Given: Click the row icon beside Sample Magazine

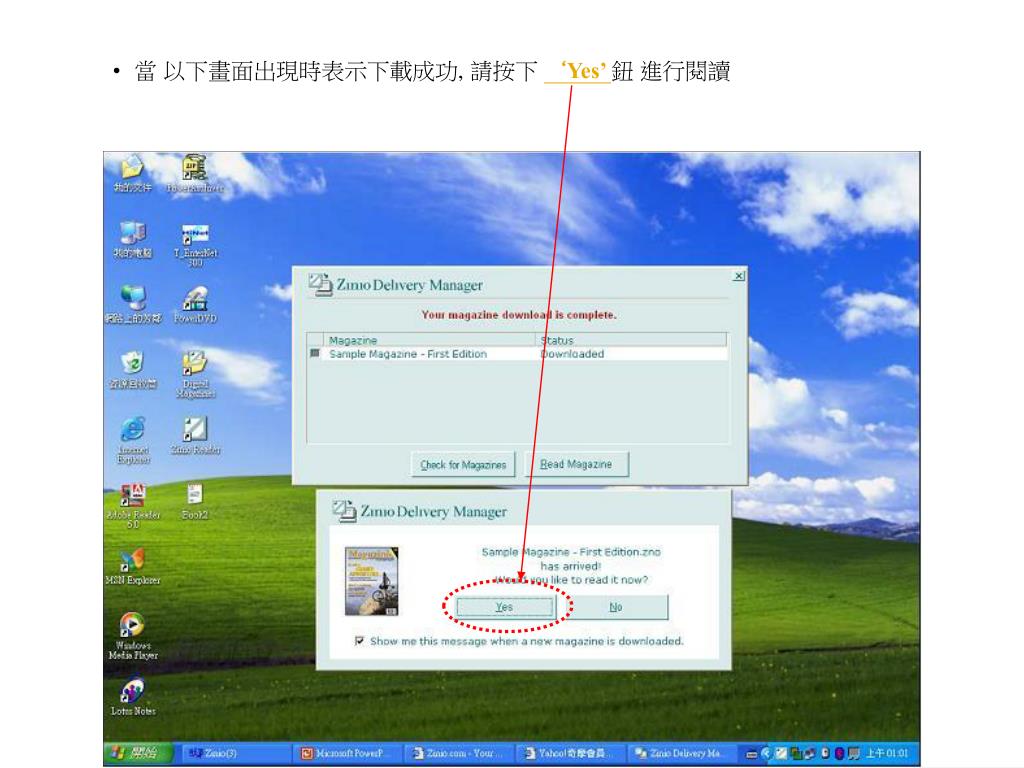Looking at the screenshot, I should point(315,353).
